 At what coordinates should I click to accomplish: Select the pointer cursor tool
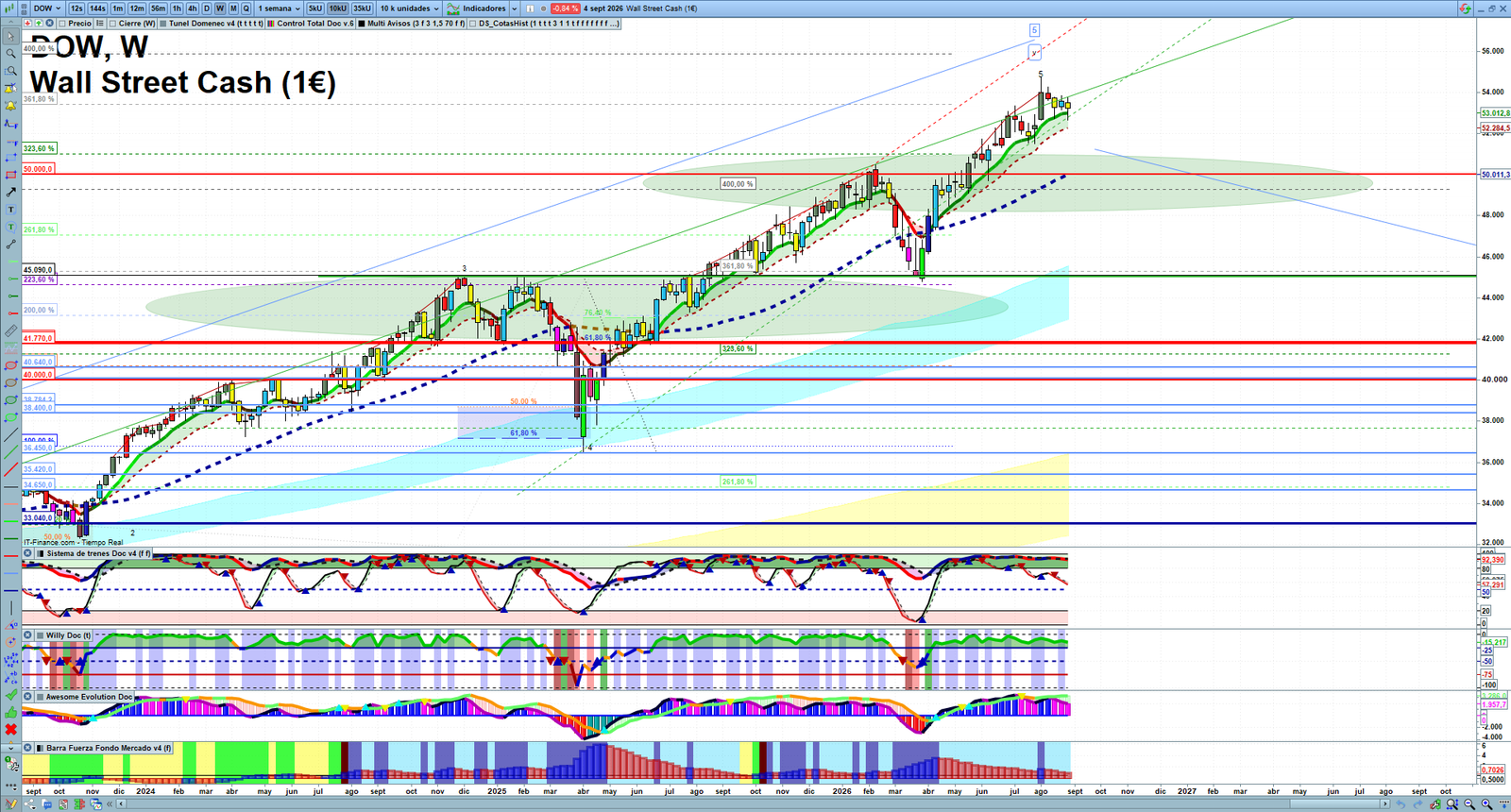pyautogui.click(x=10, y=37)
